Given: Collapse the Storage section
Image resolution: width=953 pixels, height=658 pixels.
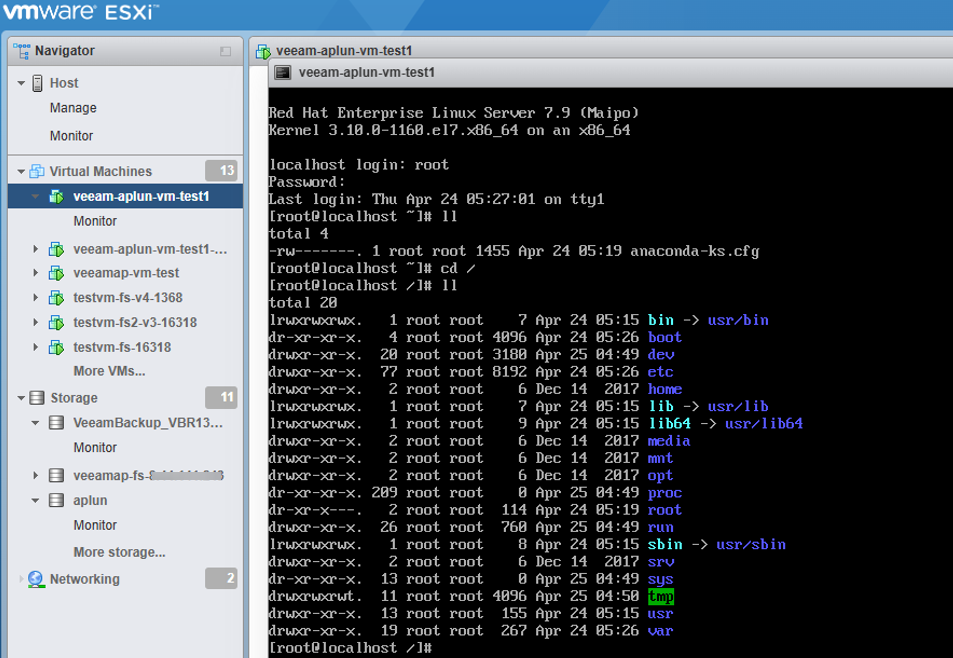Looking at the screenshot, I should tap(21, 399).
